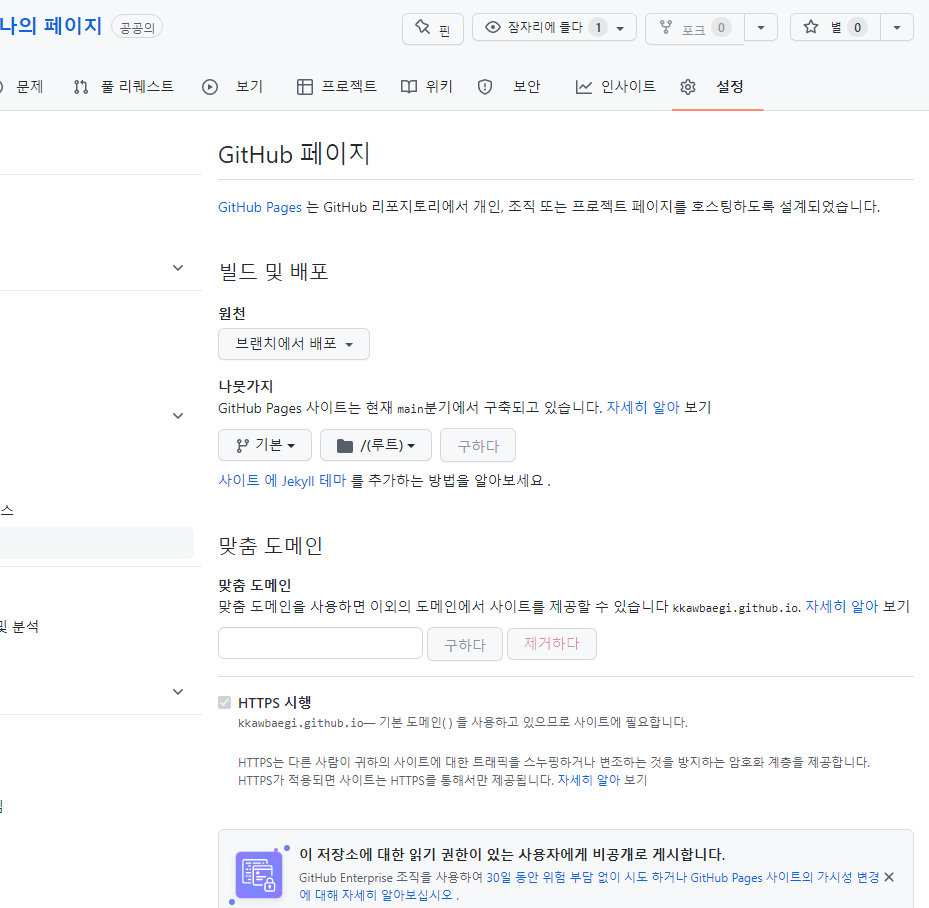Open the 브랜치에서 배포 source dropdown
The image size is (929, 908).
point(294,344)
